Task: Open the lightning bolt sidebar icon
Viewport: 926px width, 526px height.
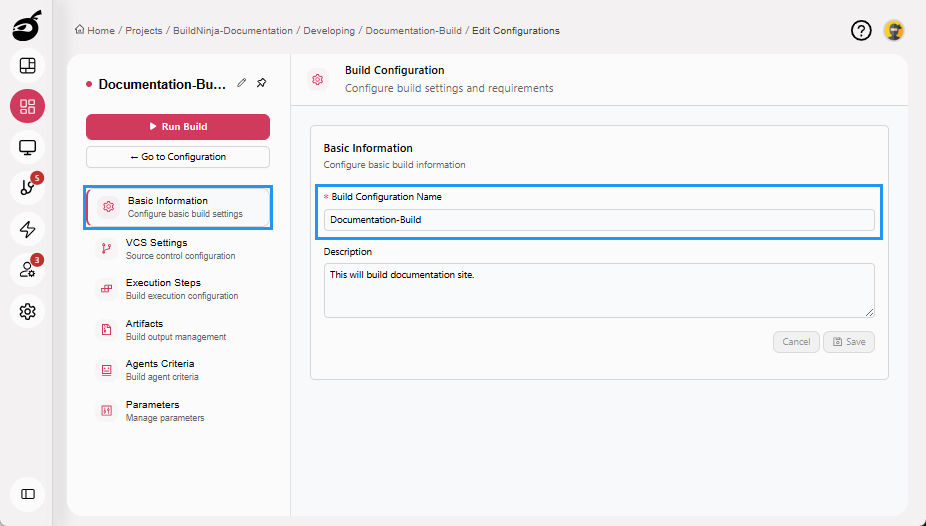Action: coord(27,229)
